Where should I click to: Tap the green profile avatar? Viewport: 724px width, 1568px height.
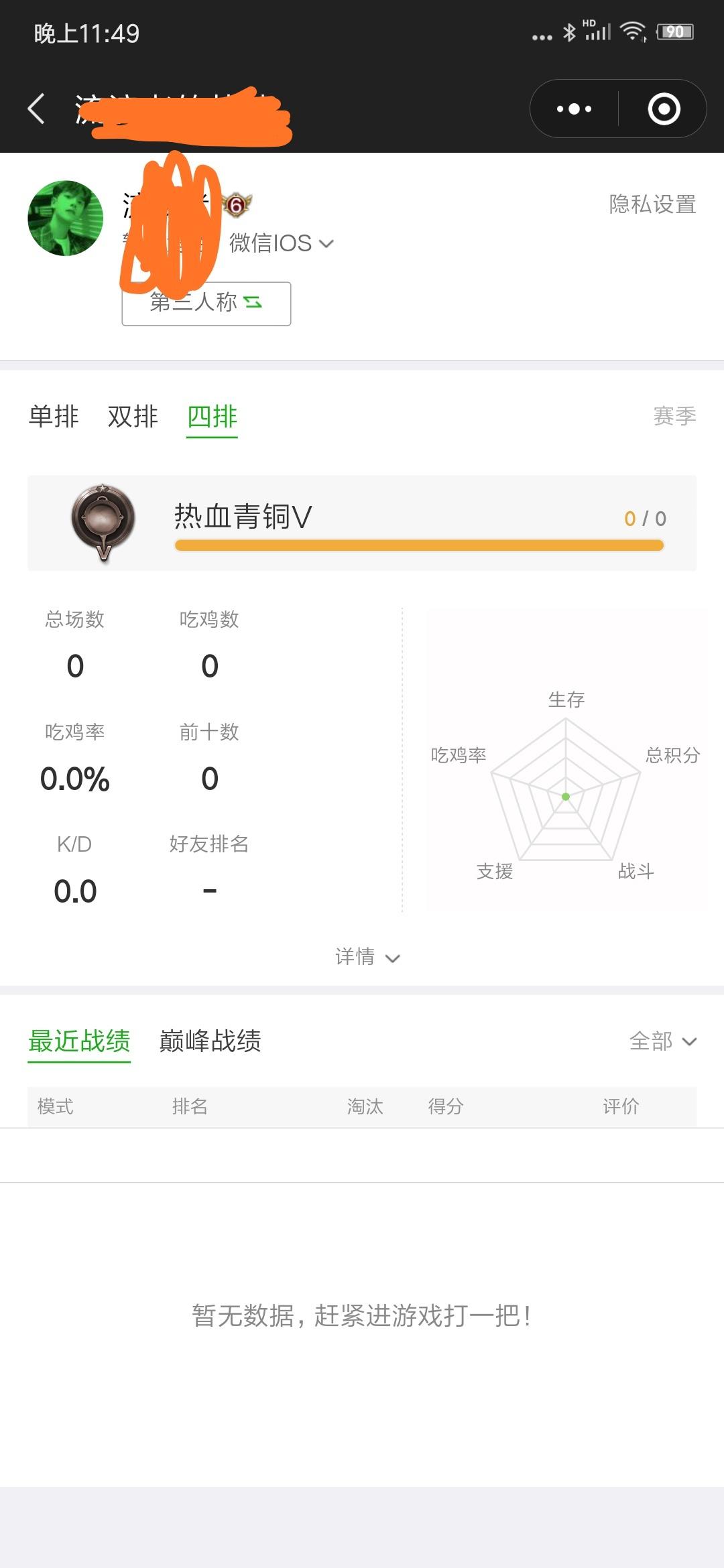tap(66, 218)
